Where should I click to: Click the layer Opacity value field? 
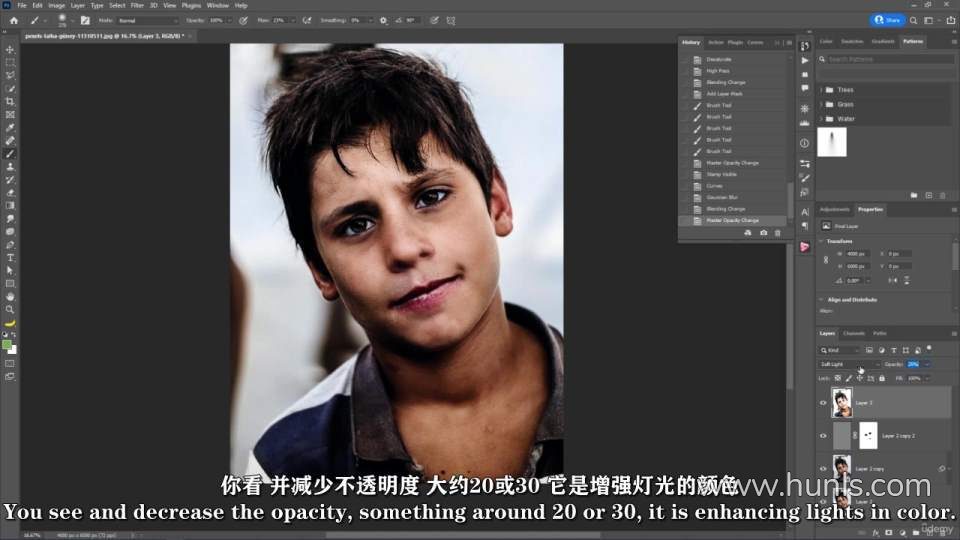click(913, 364)
